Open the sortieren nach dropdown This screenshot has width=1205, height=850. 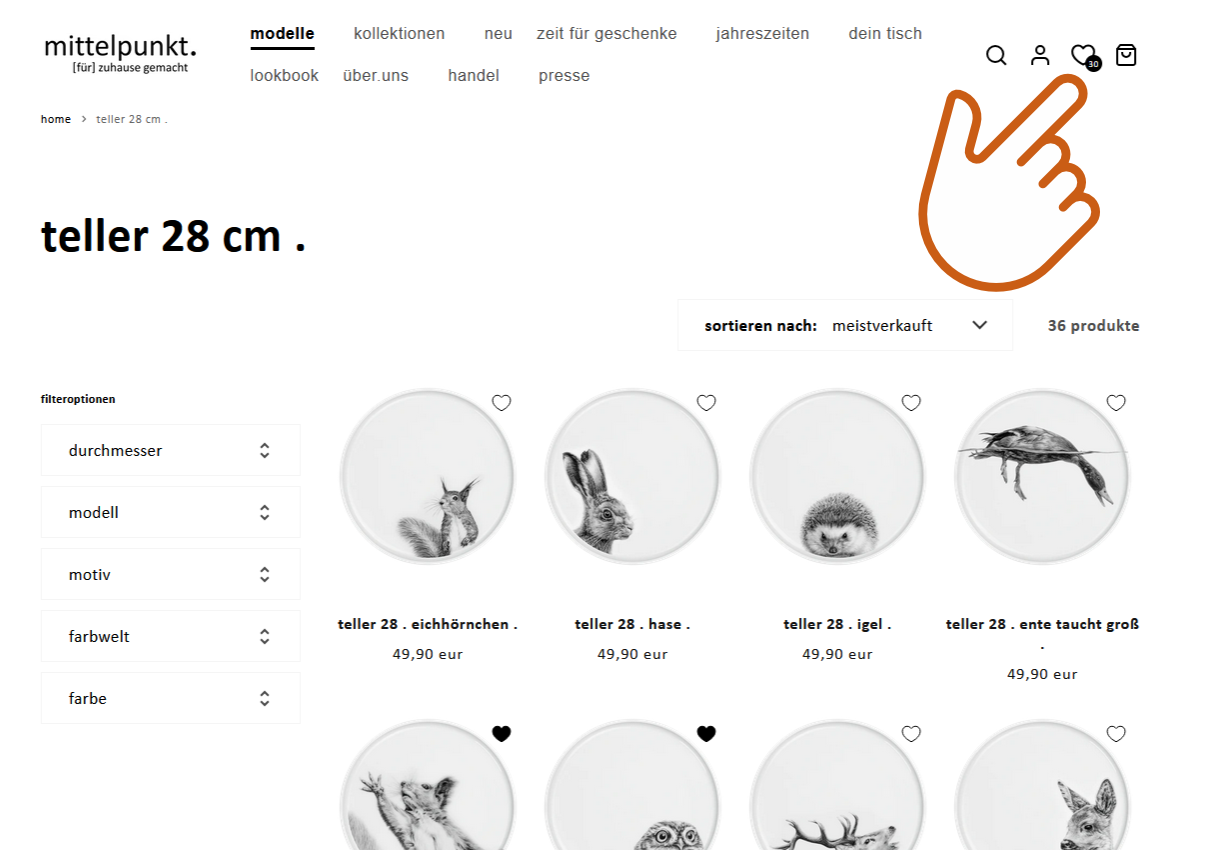[845, 325]
